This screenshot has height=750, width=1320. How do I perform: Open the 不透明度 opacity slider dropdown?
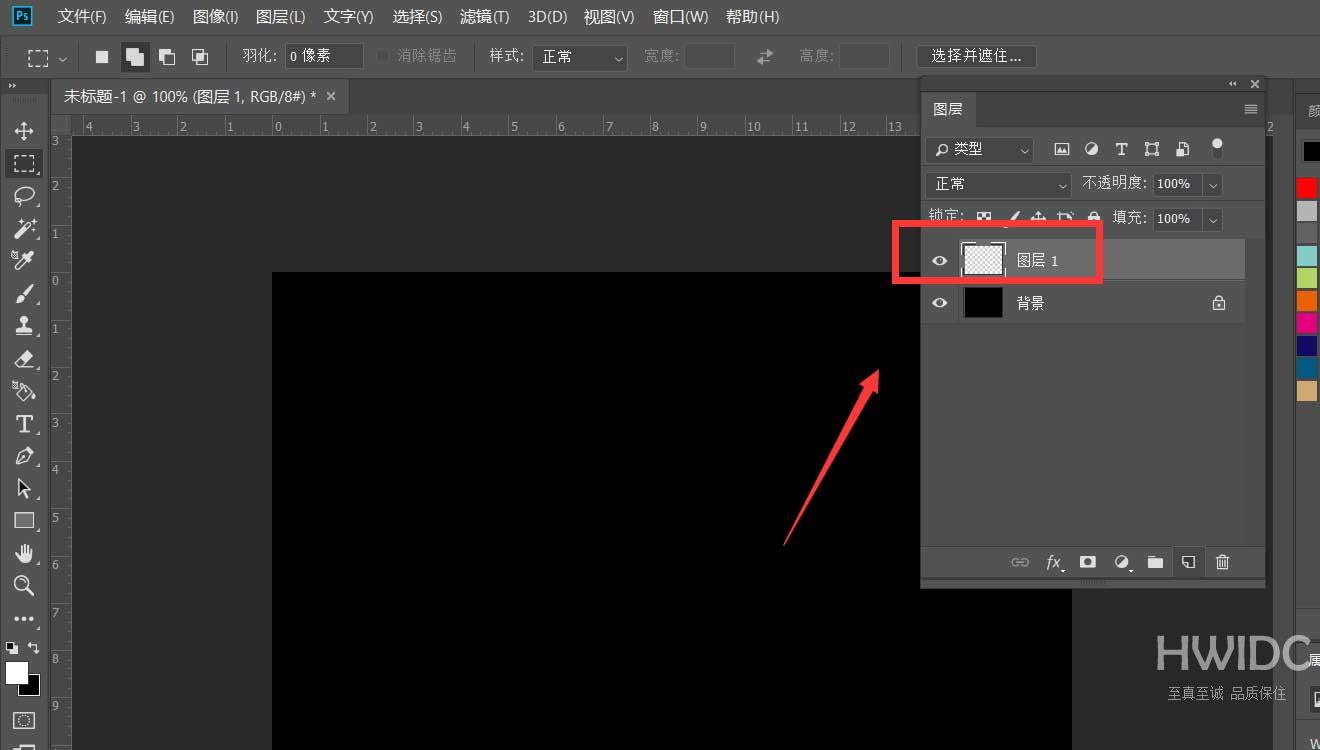[1213, 184]
